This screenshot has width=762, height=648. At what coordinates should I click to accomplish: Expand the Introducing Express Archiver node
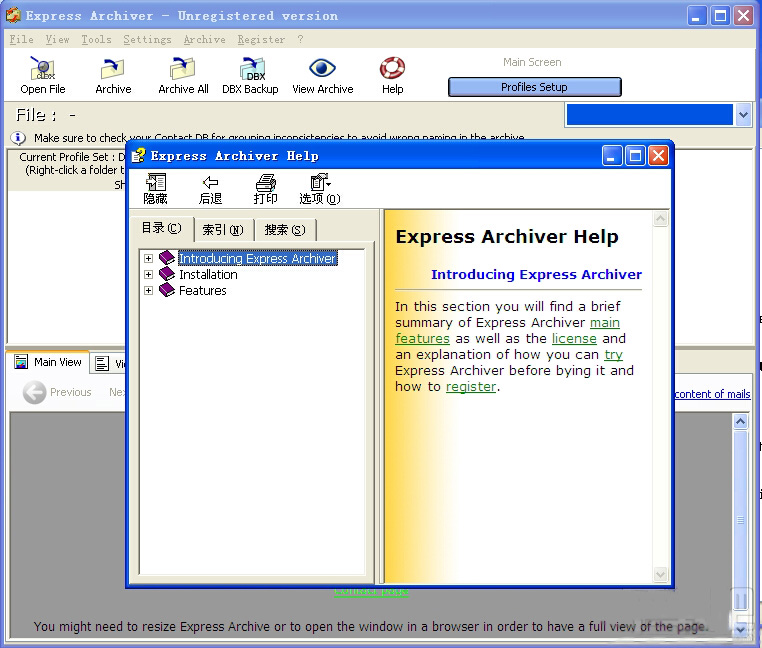point(148,258)
